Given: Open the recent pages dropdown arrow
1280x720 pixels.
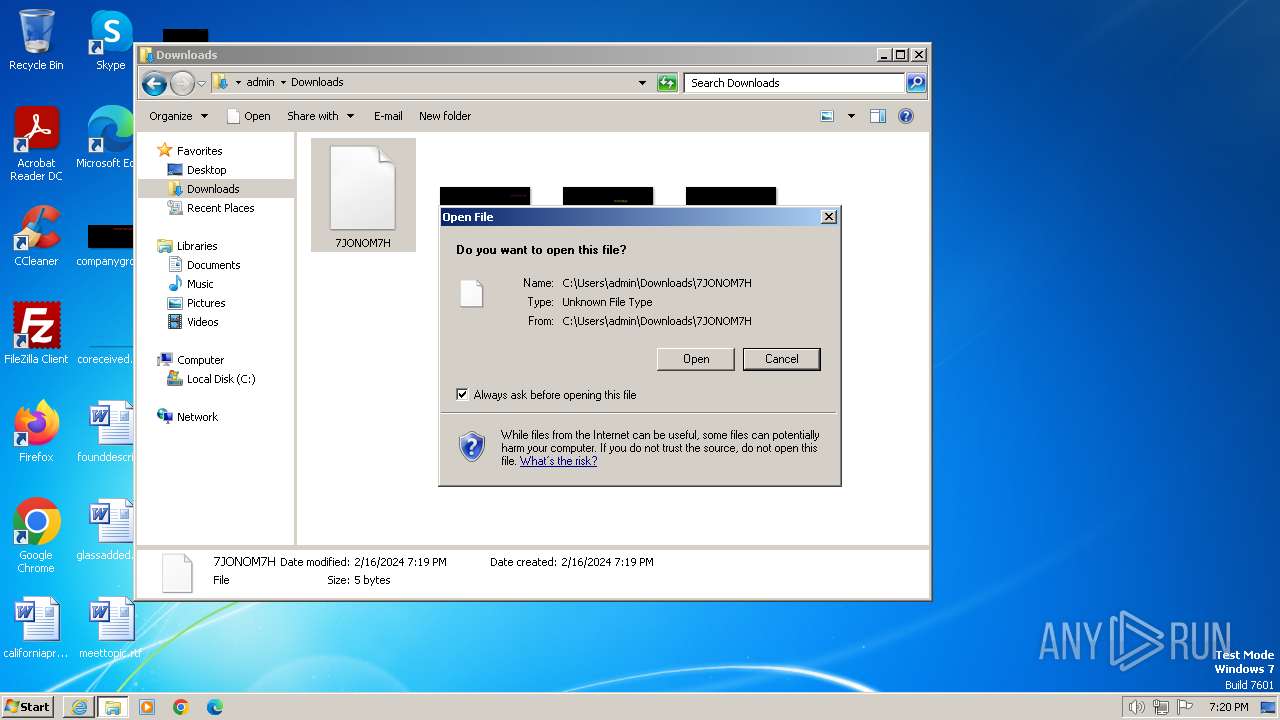Looking at the screenshot, I should click(201, 83).
